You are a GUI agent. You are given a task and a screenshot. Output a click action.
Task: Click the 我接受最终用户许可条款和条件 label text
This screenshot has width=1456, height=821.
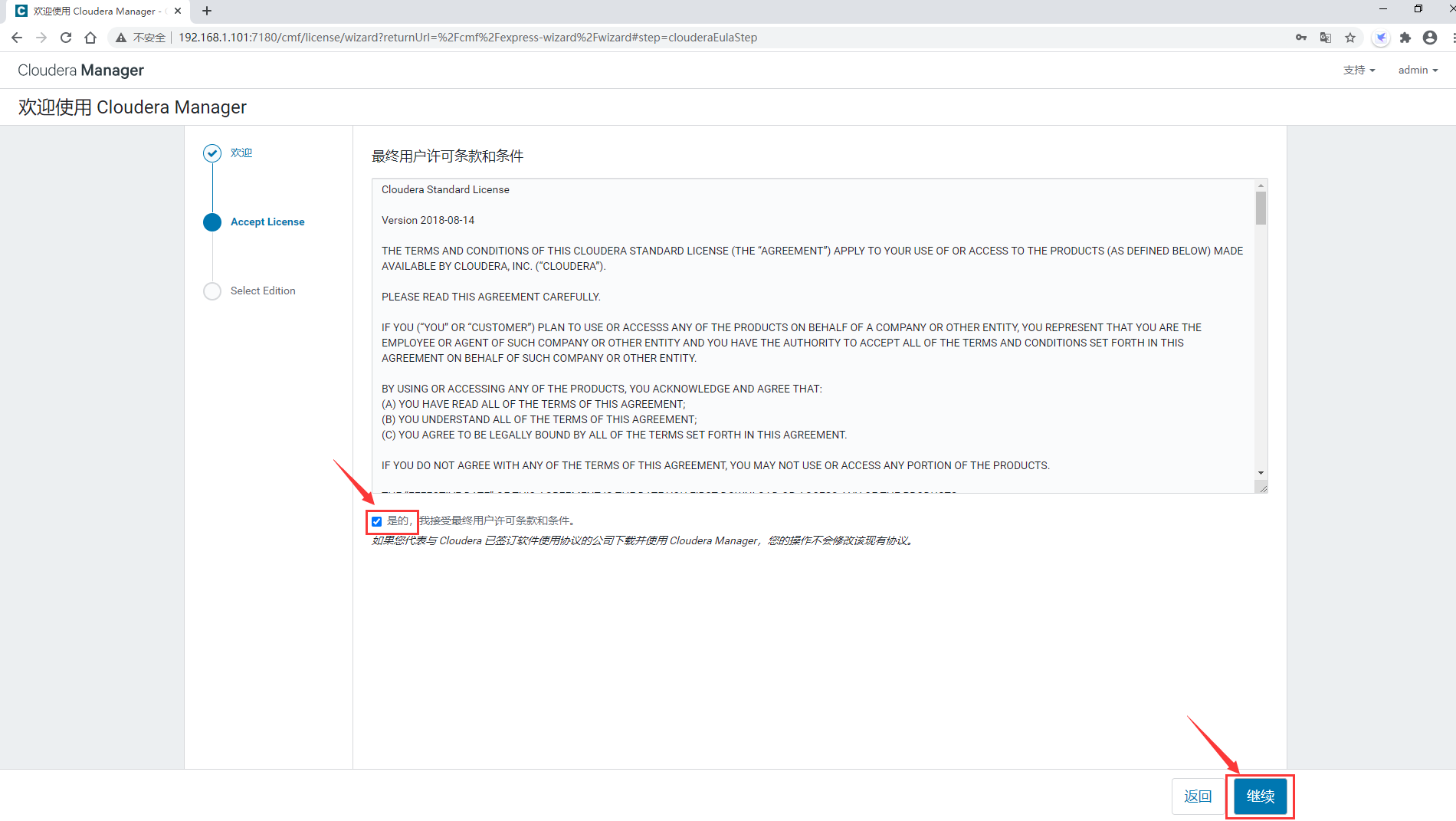click(x=497, y=521)
